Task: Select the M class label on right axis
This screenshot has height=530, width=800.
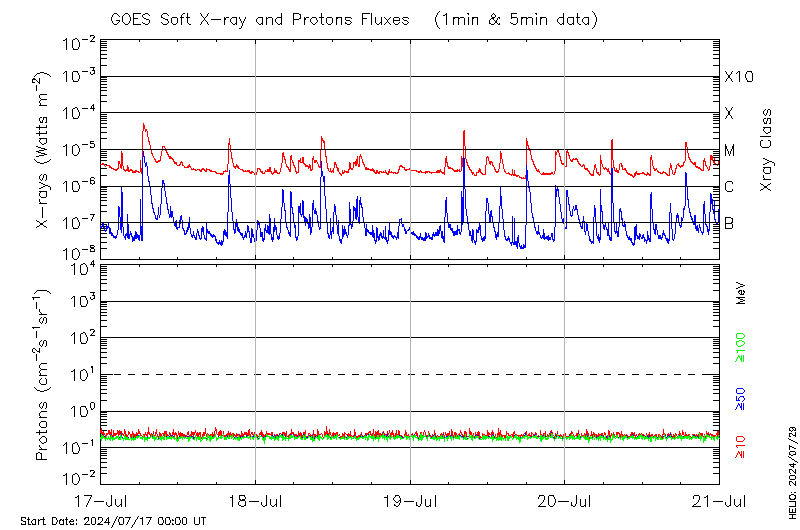Action: pos(730,150)
